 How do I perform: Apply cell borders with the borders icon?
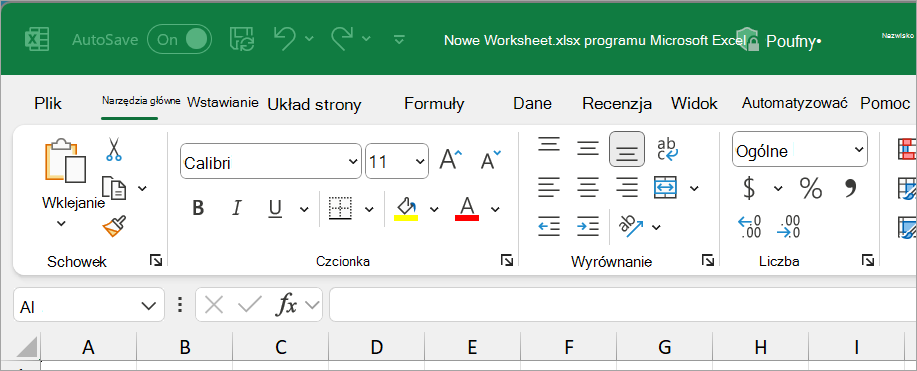pos(340,208)
